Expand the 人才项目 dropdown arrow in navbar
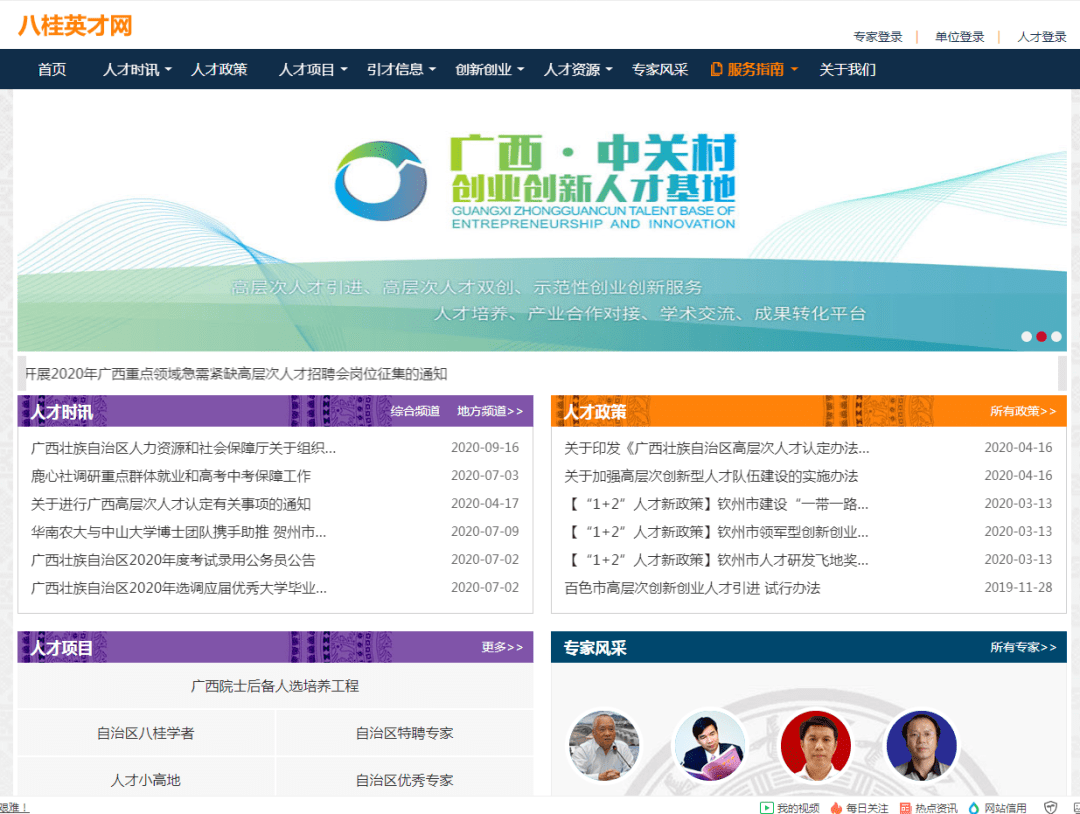The image size is (1080, 814). coord(344,70)
